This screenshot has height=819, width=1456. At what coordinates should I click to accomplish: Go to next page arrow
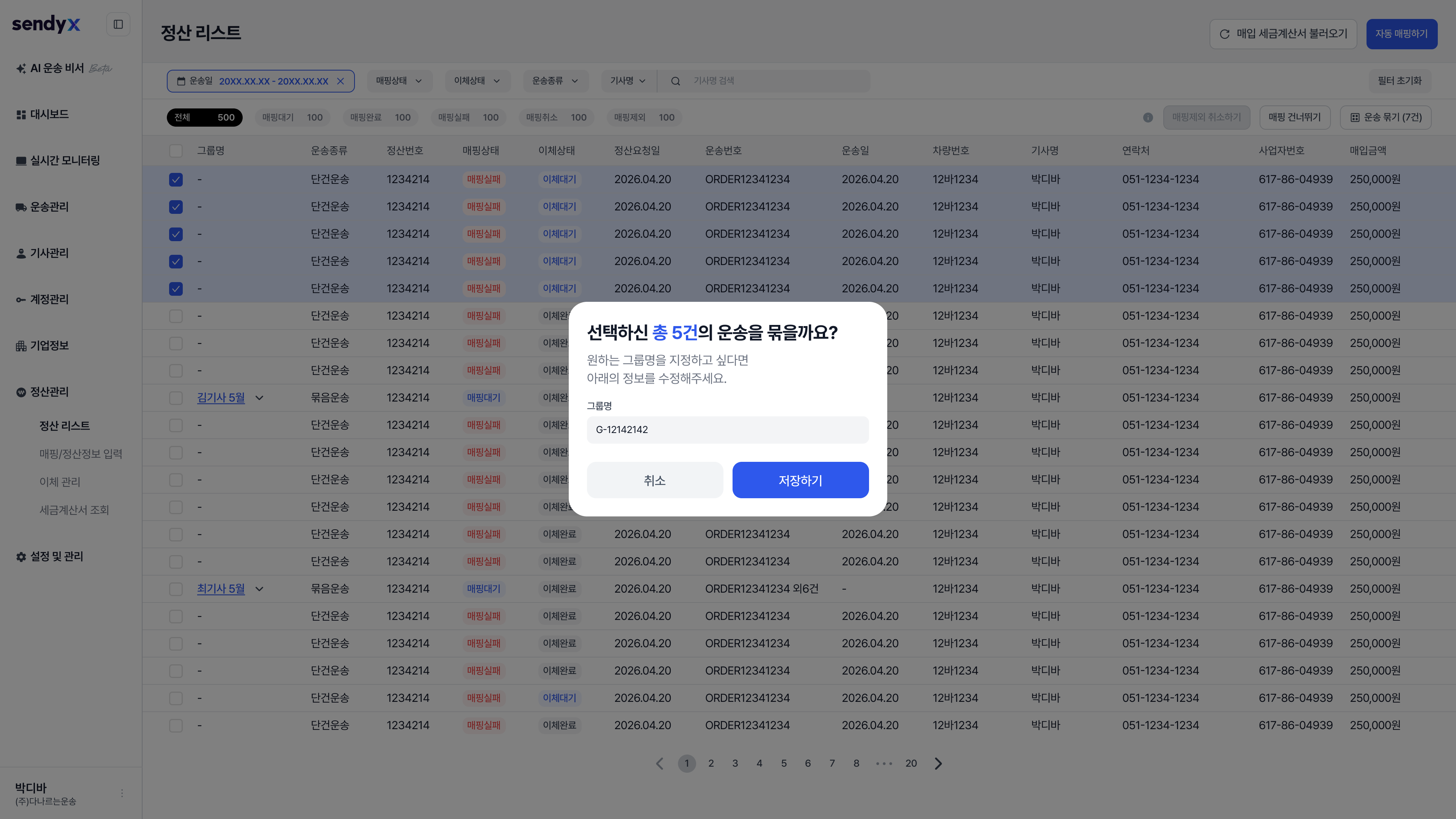click(x=938, y=764)
